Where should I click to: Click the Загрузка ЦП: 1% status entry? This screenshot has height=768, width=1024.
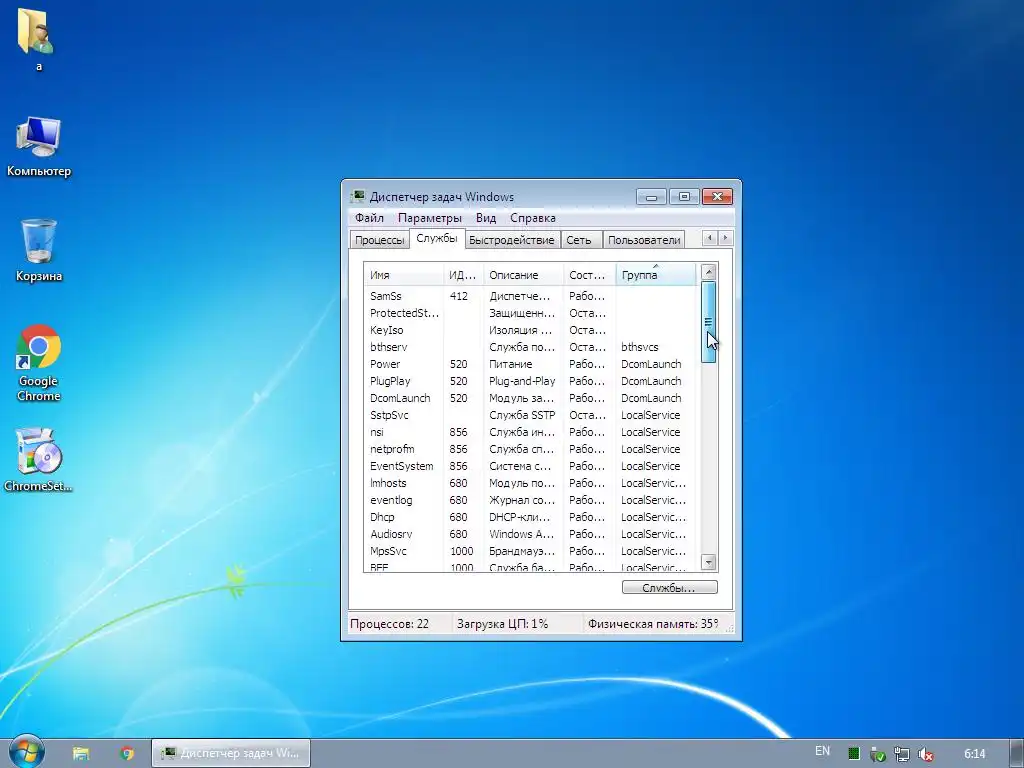502,624
